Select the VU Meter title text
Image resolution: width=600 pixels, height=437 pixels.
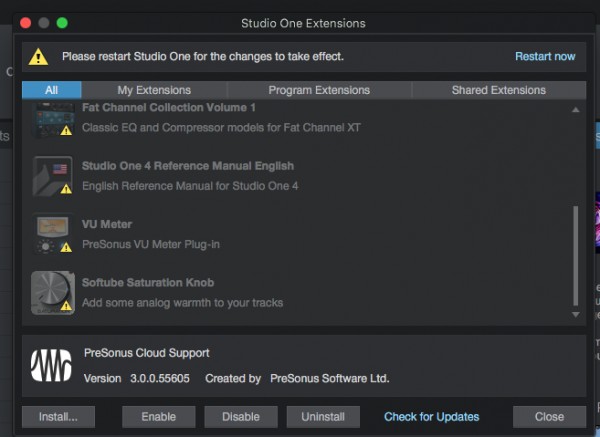107,224
